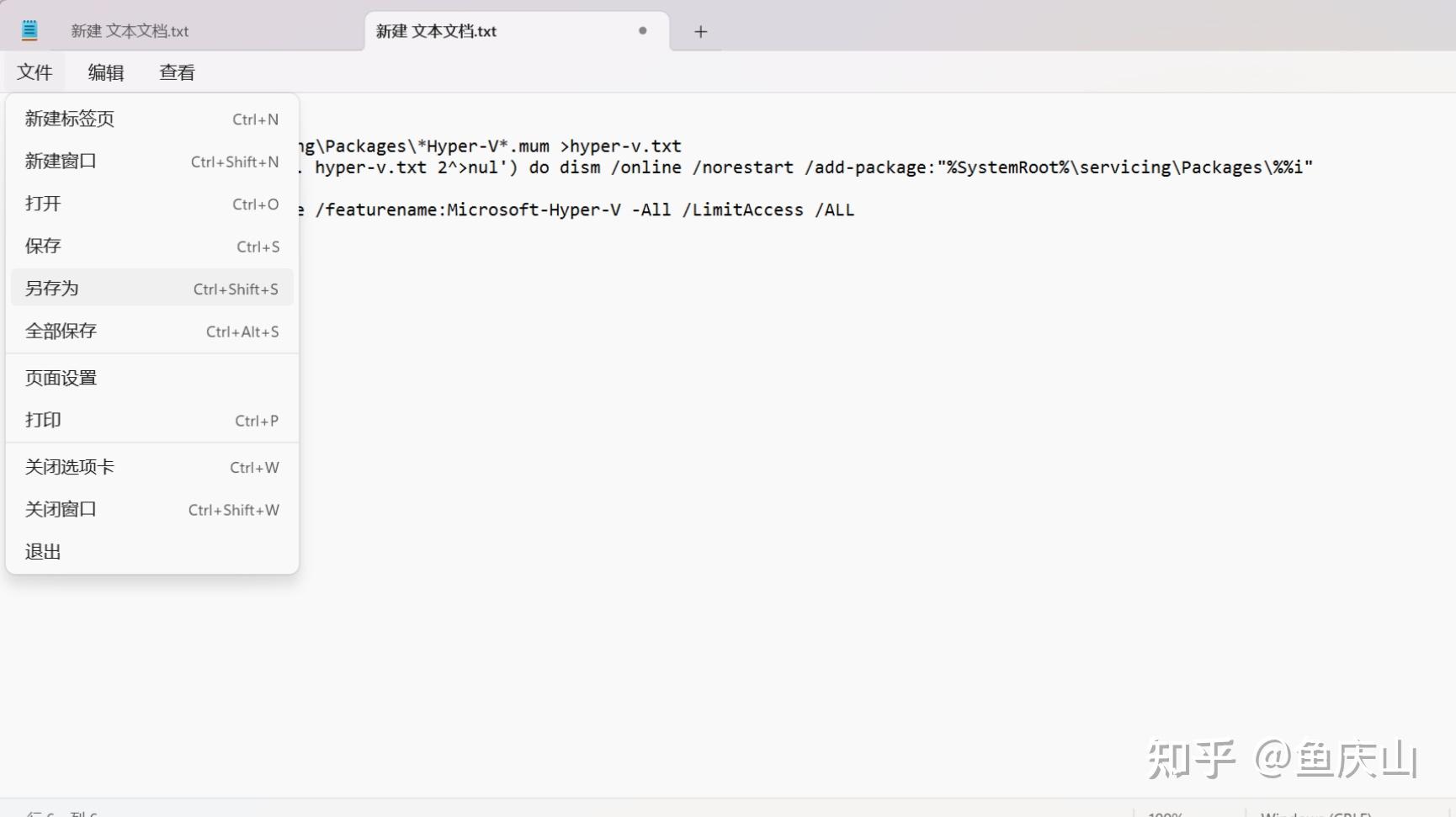Click the Notepad app icon in title bar
This screenshot has width=1456, height=817.
29,31
